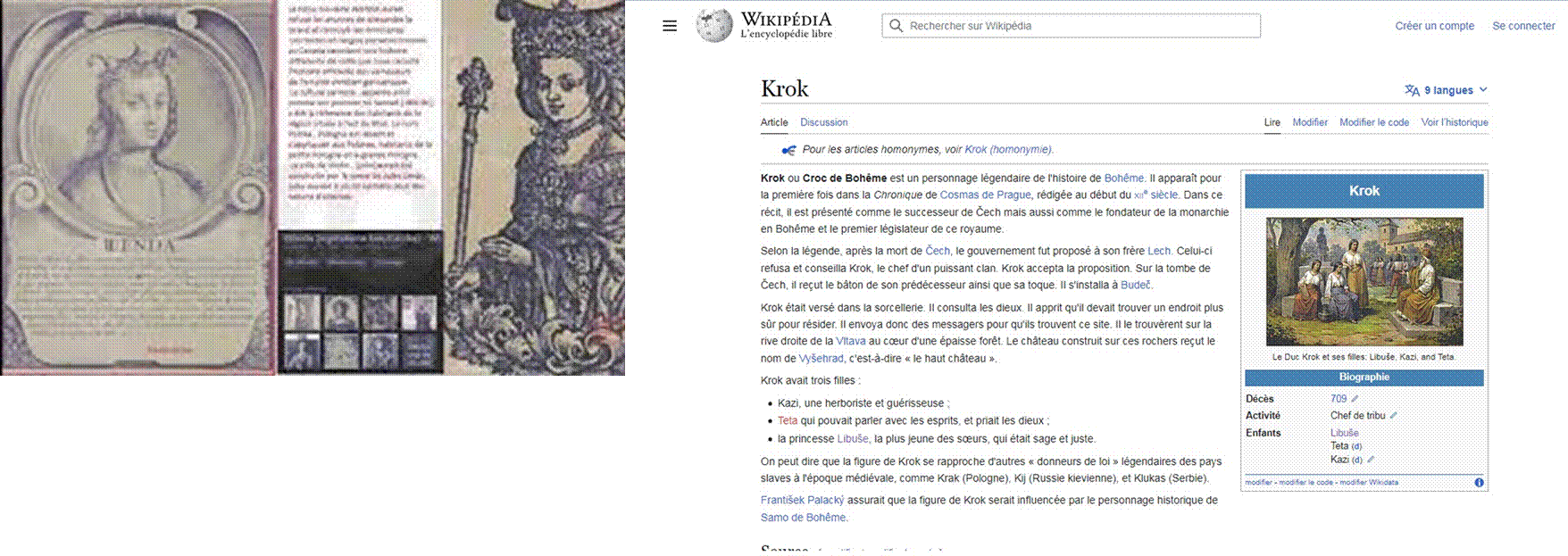
Task: Click 'Kazi, une herboriste et guérisseuse' list item
Action: [x=863, y=403]
